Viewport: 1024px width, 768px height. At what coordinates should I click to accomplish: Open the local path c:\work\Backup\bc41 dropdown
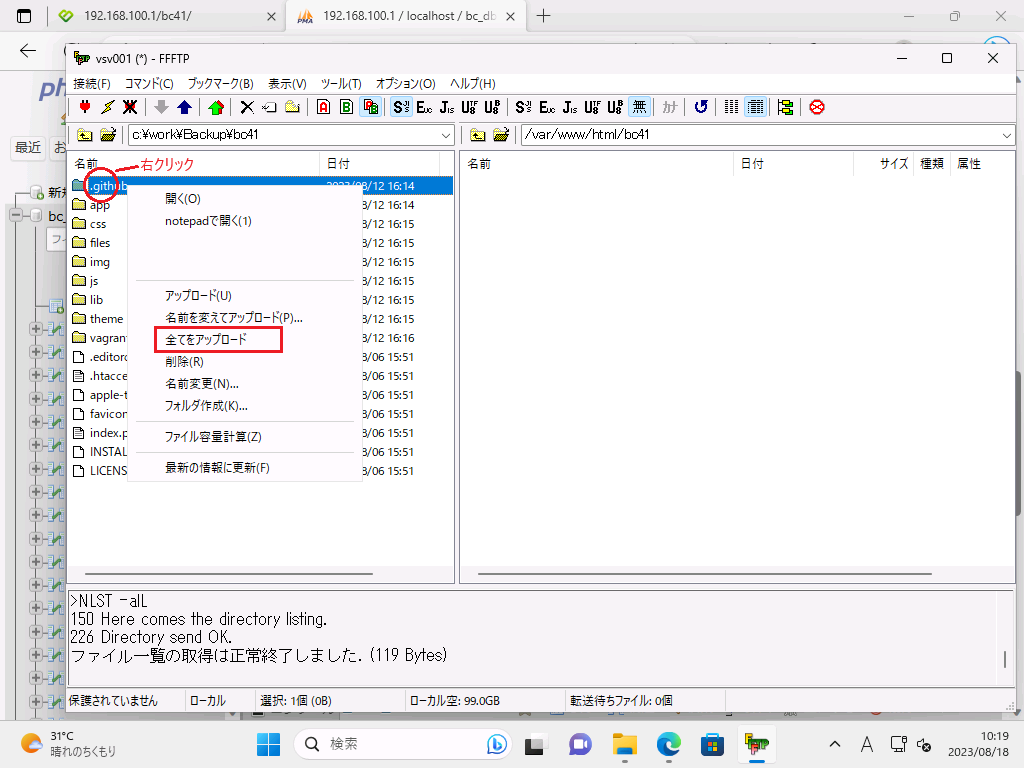[x=446, y=135]
